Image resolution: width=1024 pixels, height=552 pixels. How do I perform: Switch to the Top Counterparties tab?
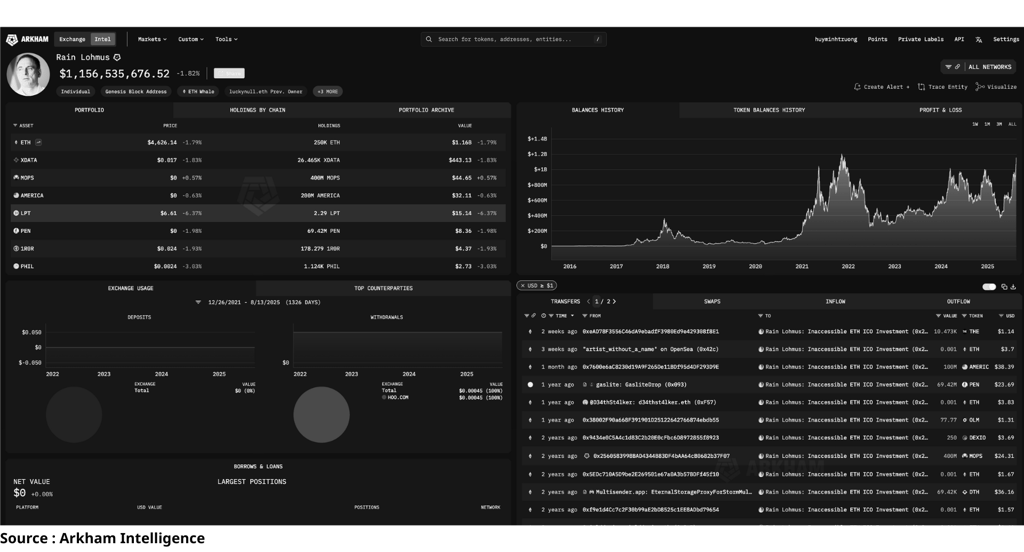tap(383, 288)
